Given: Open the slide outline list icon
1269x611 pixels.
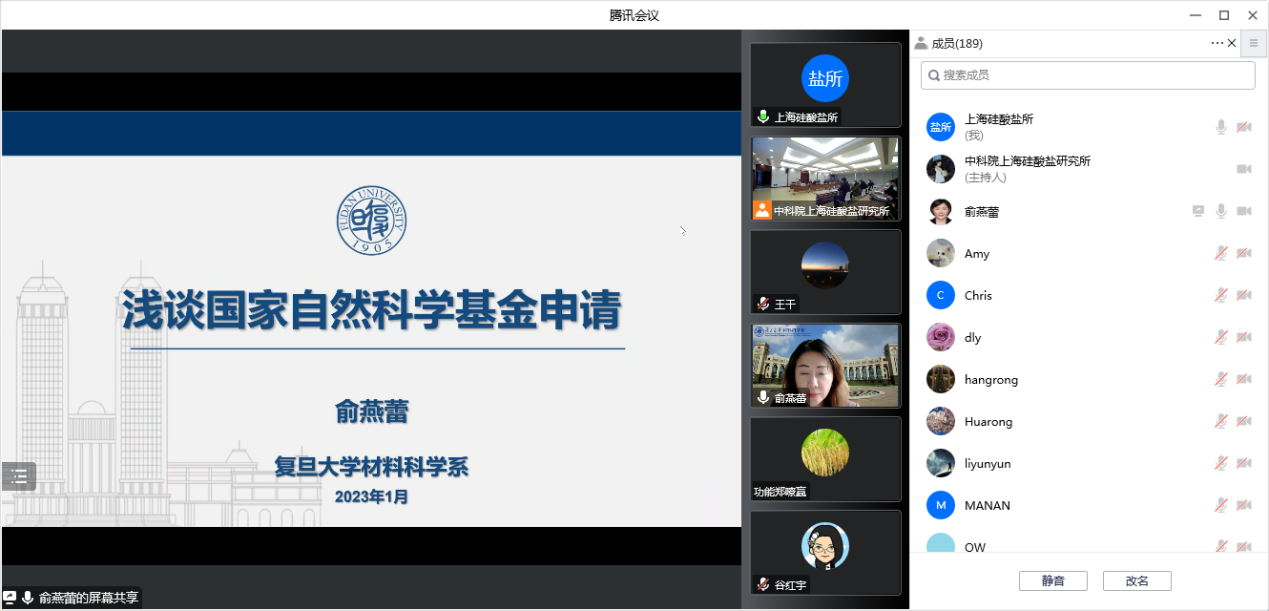Looking at the screenshot, I should pos(18,477).
